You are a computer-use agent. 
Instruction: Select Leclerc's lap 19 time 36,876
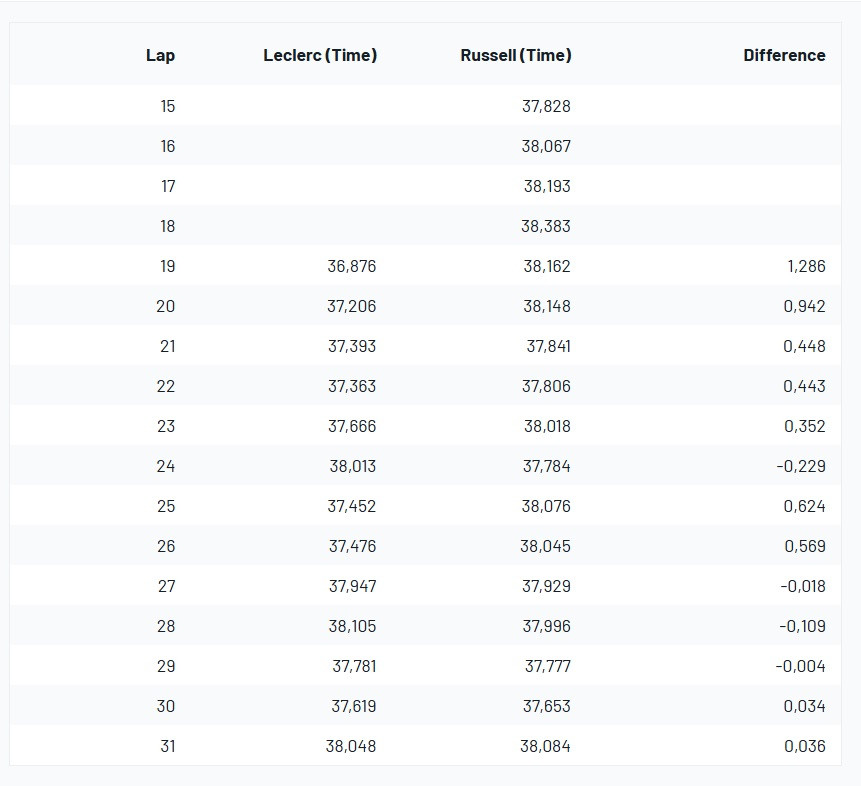(352, 266)
